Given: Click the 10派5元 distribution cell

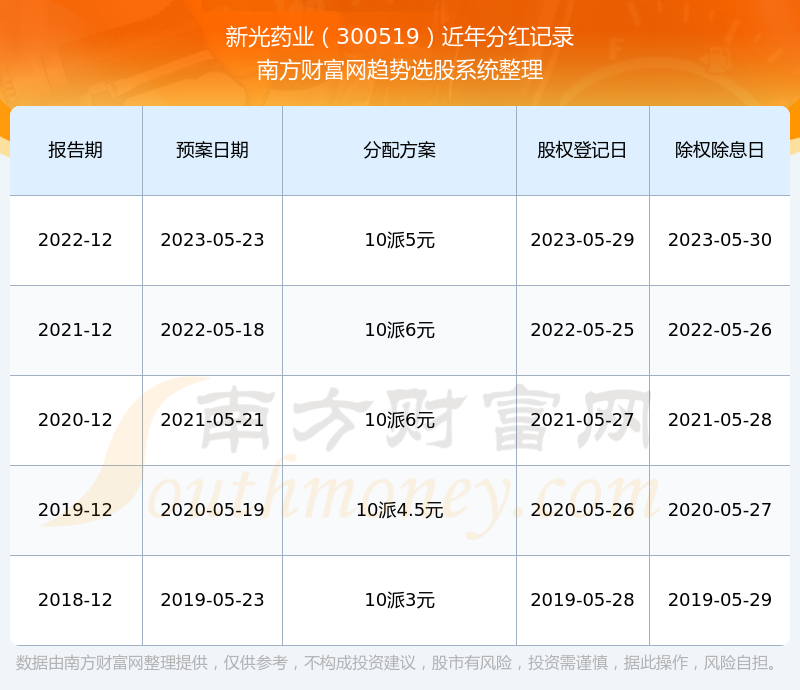Looking at the screenshot, I should click(399, 240).
